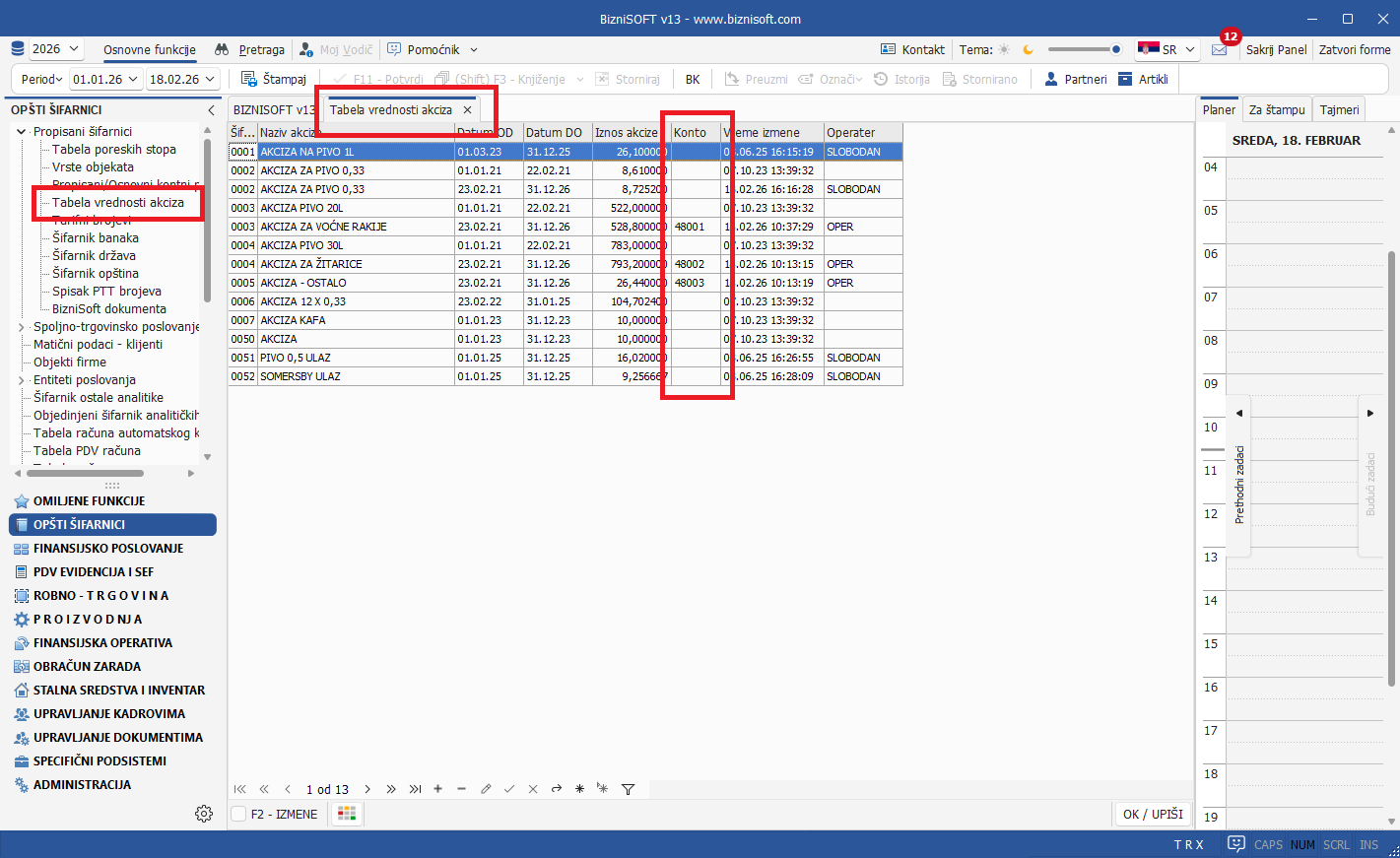Expand Spoljno-trgovinsko poslovanje tree node
Viewport: 1400px width, 858px height.
click(x=22, y=327)
